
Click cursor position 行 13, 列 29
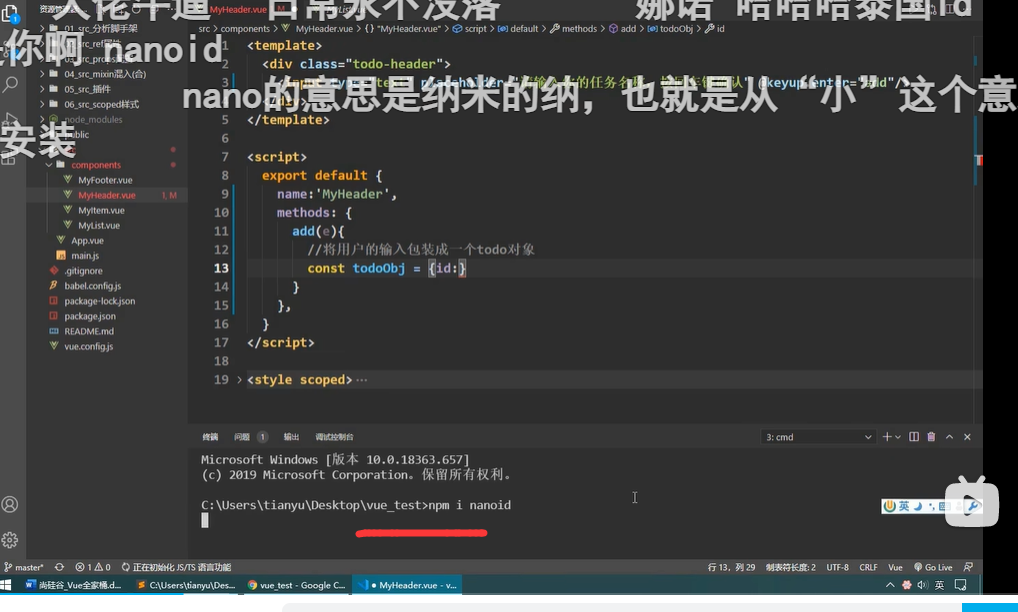pos(731,567)
